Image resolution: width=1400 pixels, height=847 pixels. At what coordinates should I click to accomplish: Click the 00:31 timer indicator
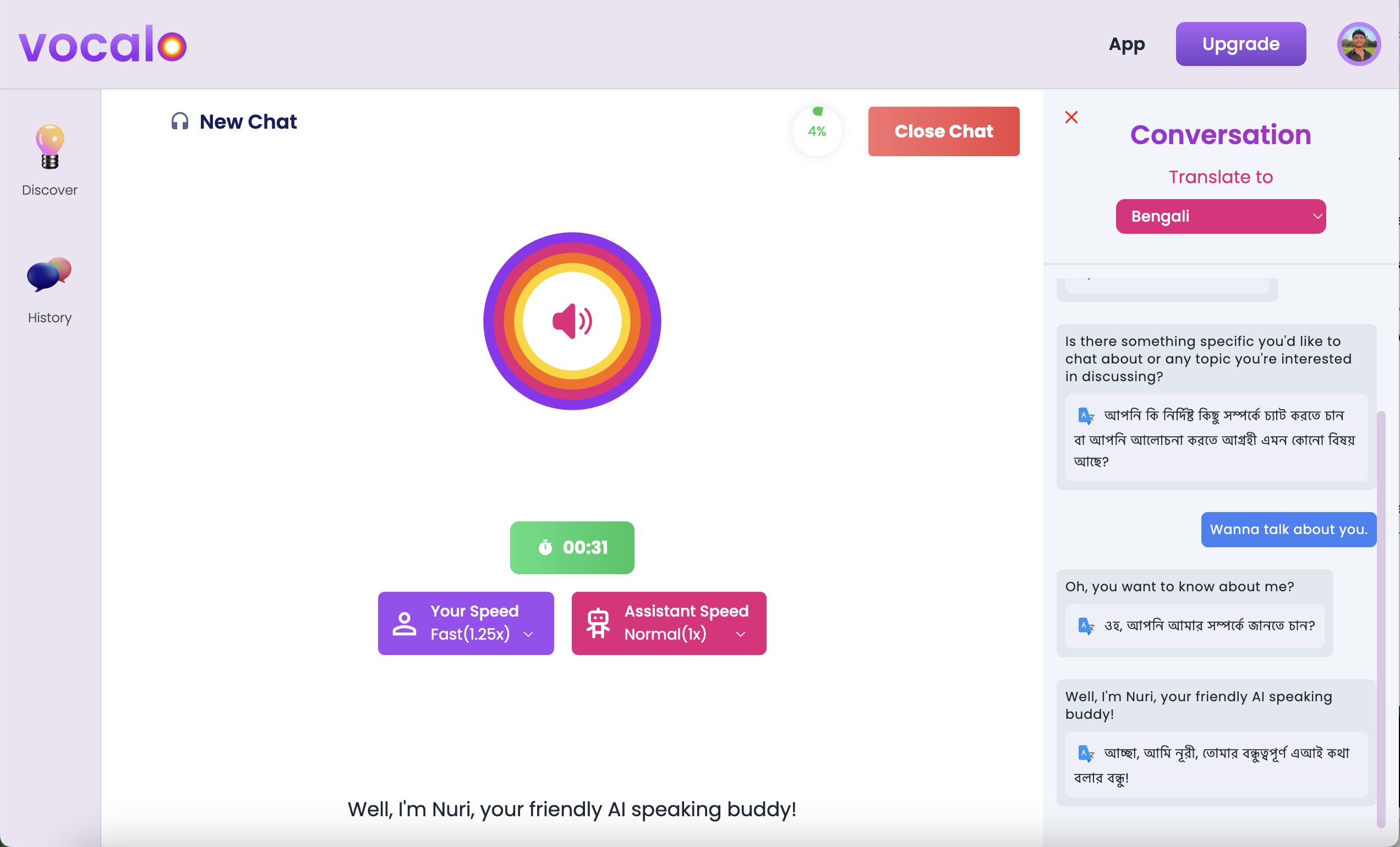click(x=572, y=547)
